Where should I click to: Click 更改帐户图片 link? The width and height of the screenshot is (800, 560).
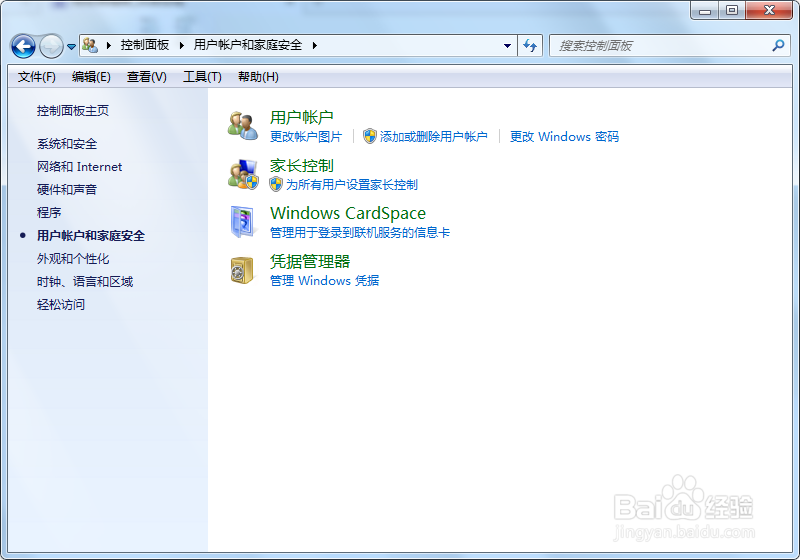[x=306, y=137]
